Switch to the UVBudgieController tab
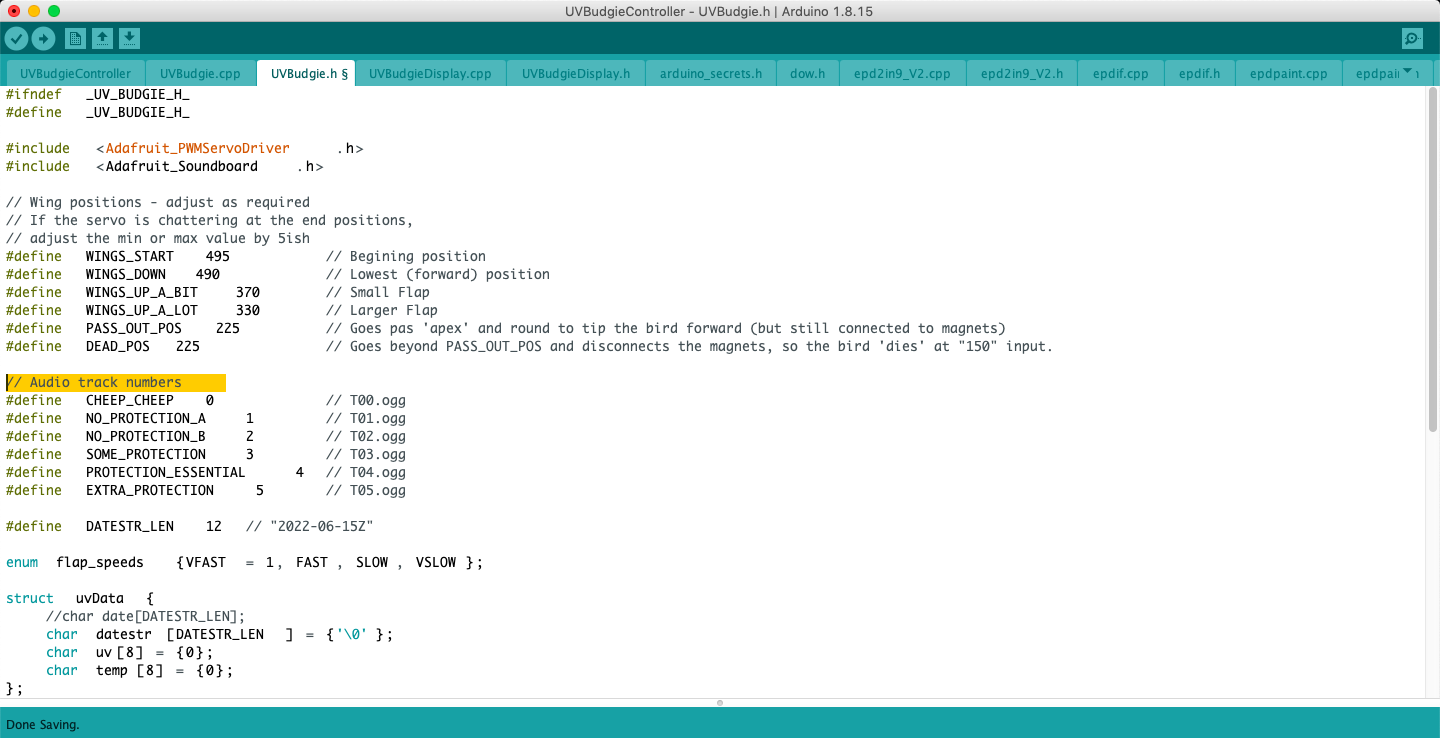The image size is (1440, 738). tap(75, 74)
